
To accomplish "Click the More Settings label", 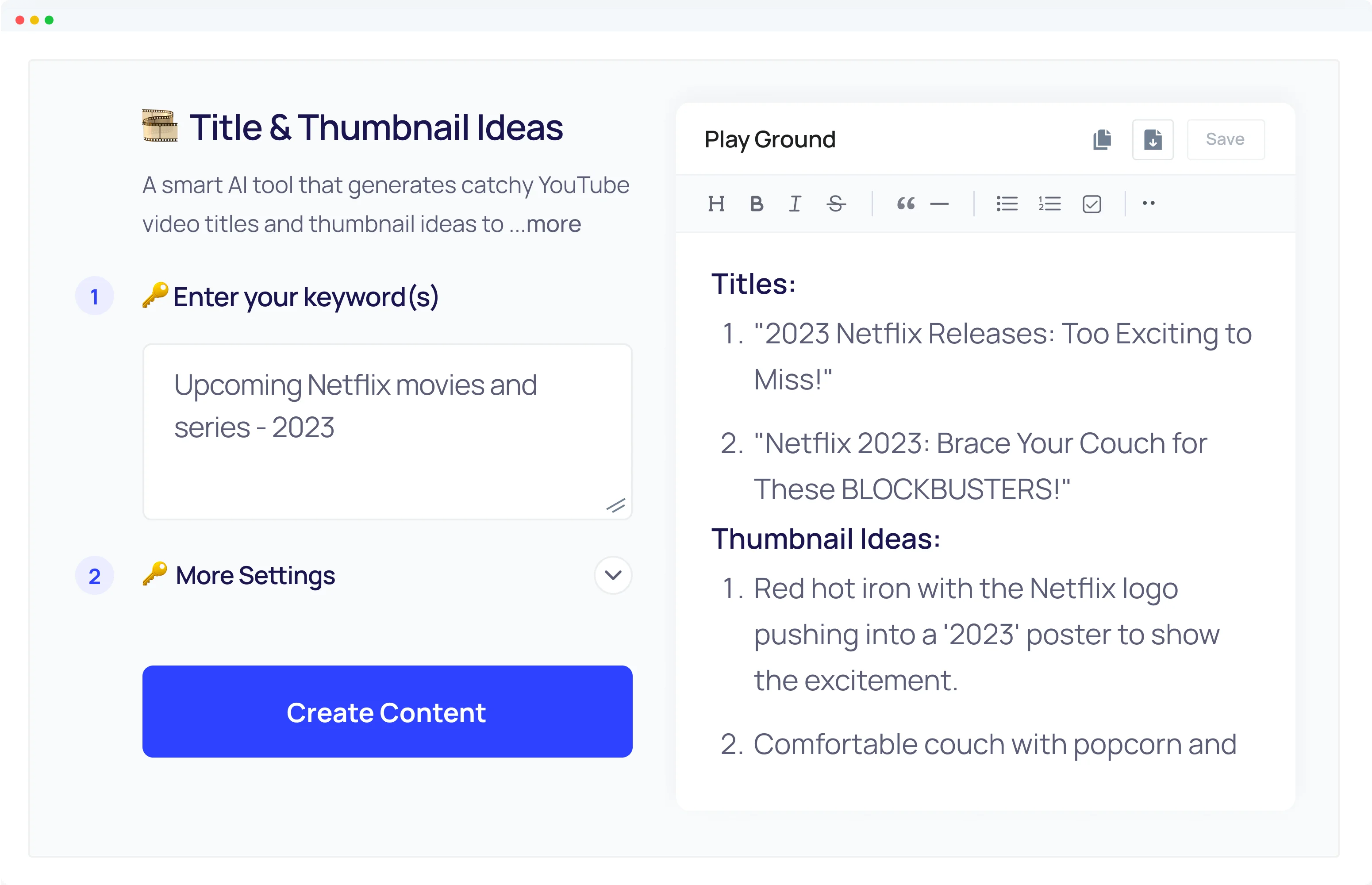I will coord(255,575).
